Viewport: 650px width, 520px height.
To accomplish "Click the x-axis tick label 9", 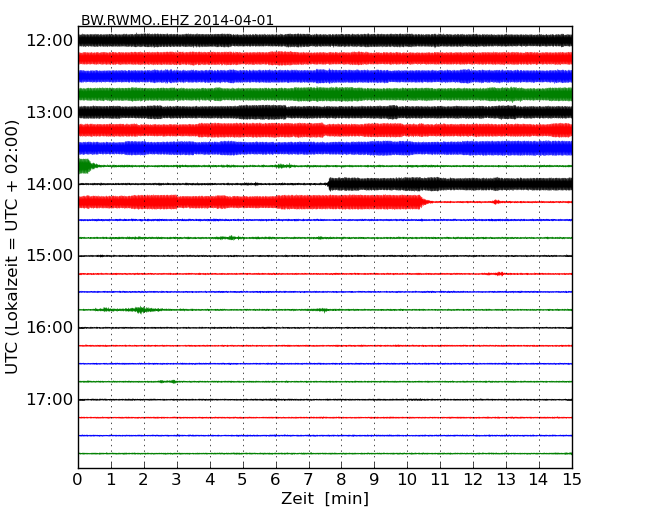I will 374,480.
